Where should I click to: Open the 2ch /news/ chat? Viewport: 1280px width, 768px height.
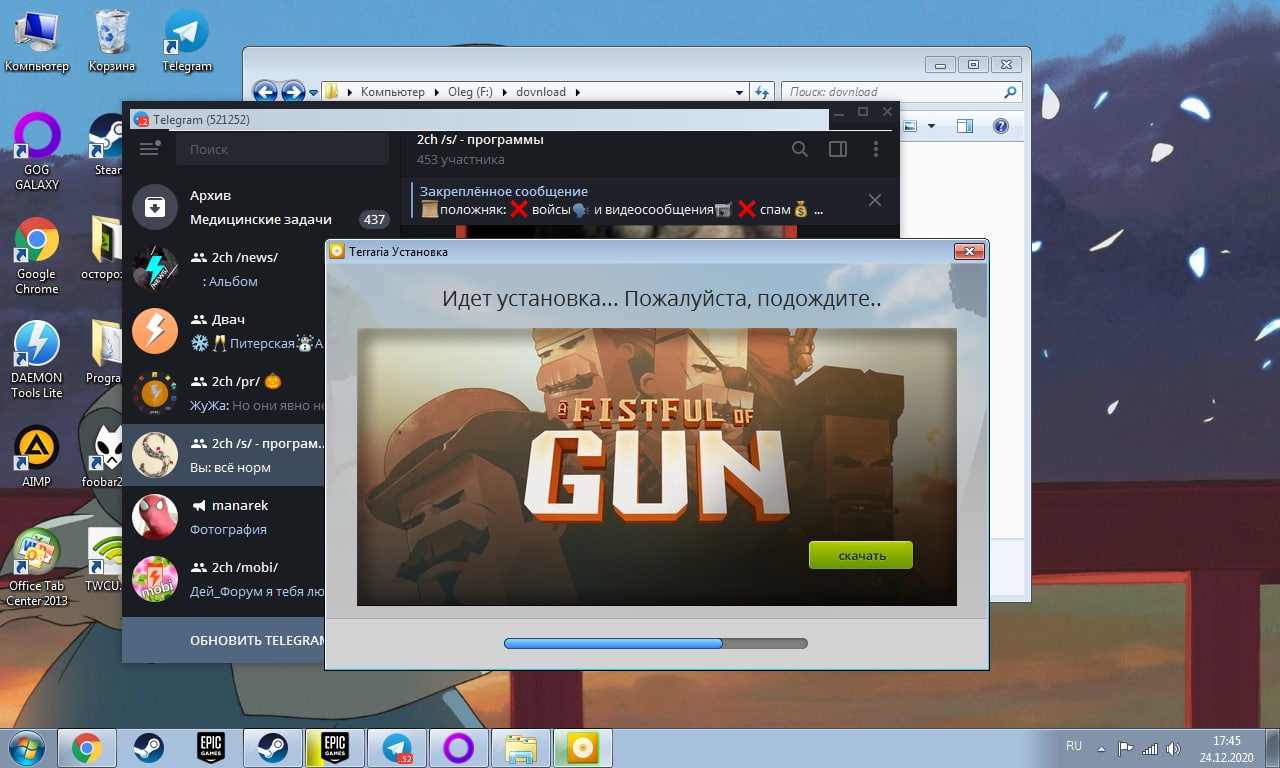pyautogui.click(x=223, y=269)
